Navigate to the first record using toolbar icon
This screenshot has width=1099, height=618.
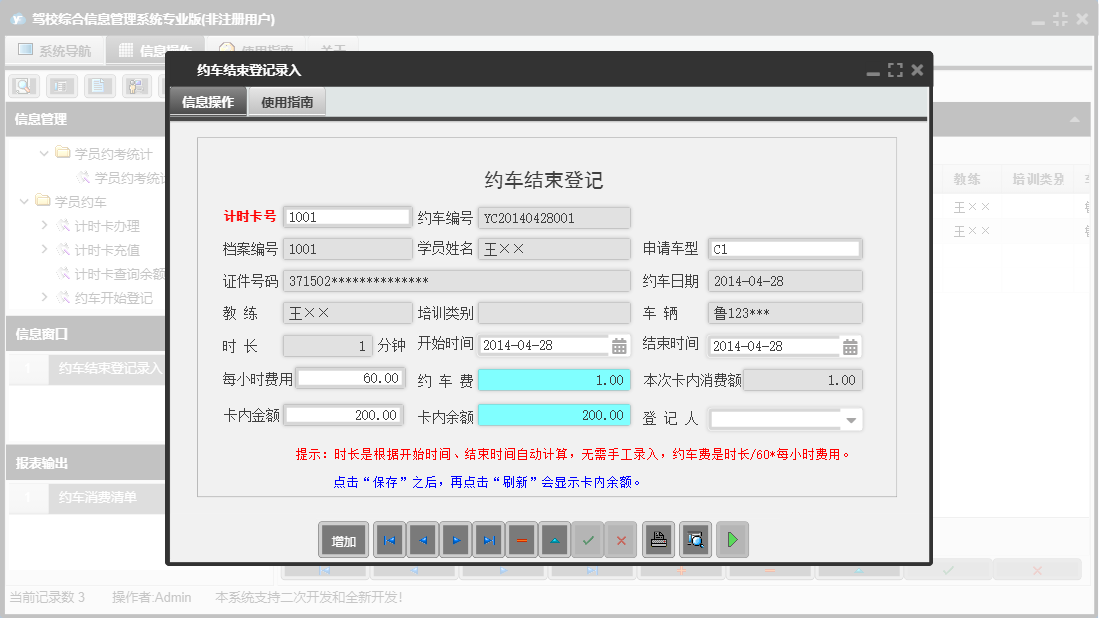pos(389,539)
